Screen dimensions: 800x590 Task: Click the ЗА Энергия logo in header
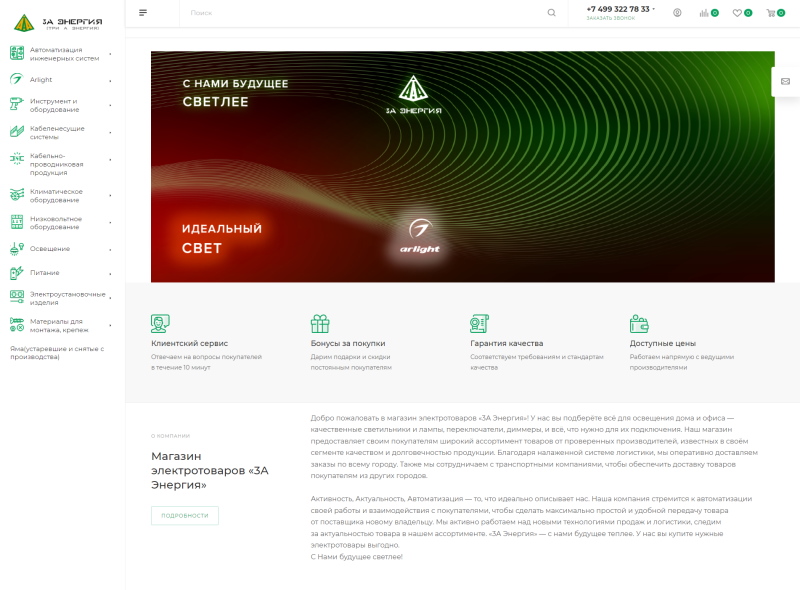coord(57,21)
